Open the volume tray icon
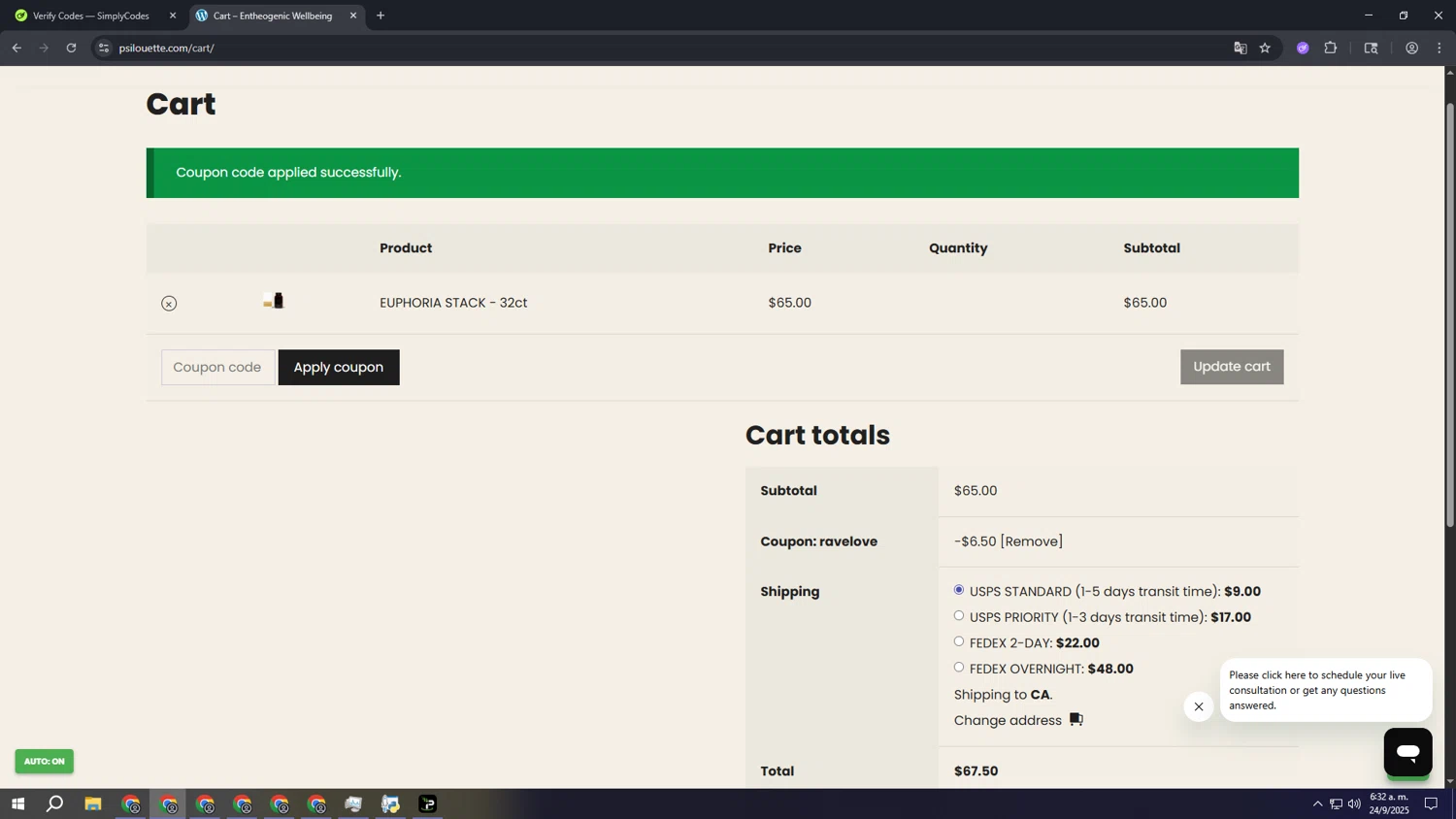The width and height of the screenshot is (1456, 819). [1354, 803]
